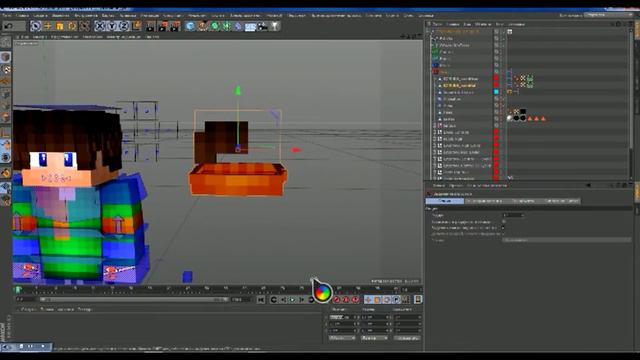Step to previous frame
Image resolution: width=640 pixels, height=360 pixels.
coord(283,300)
